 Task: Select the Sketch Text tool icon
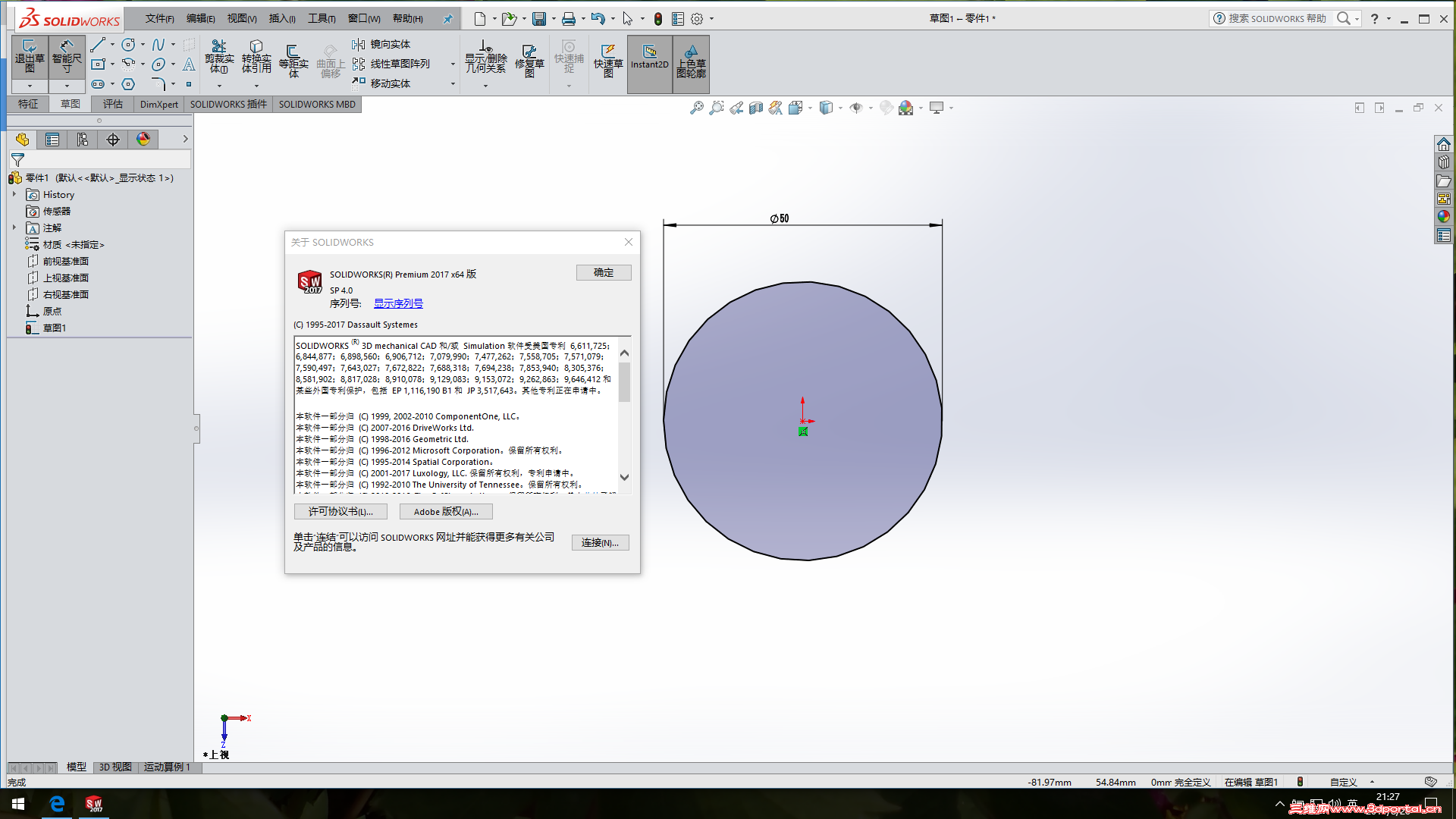[x=189, y=64]
